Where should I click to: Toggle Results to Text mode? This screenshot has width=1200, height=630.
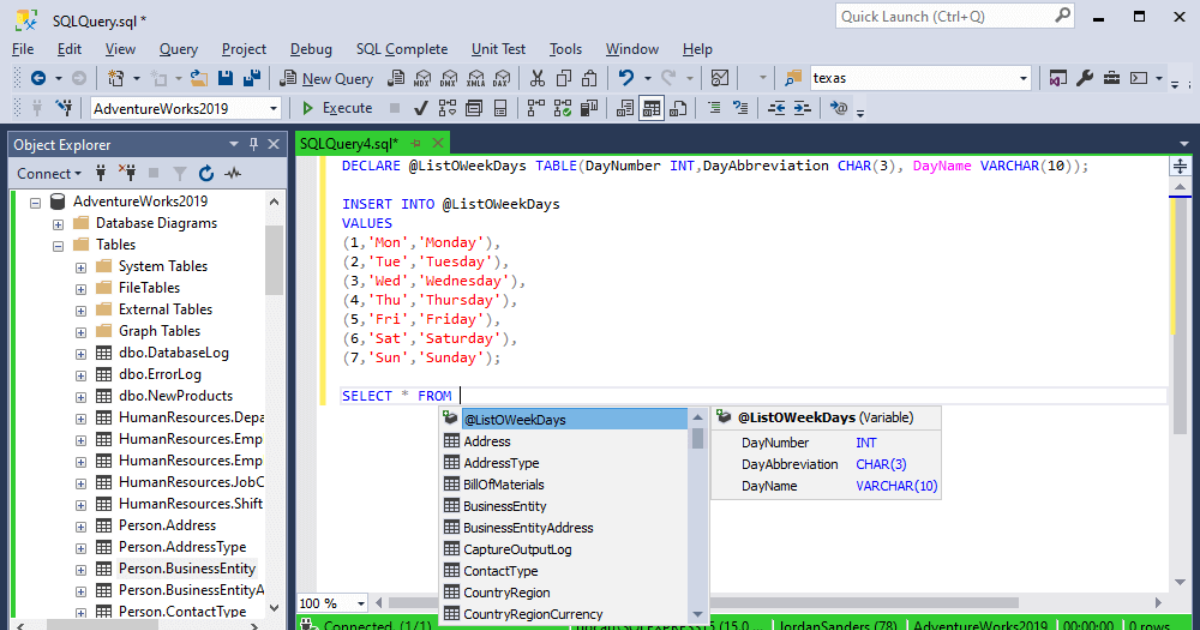coord(626,108)
